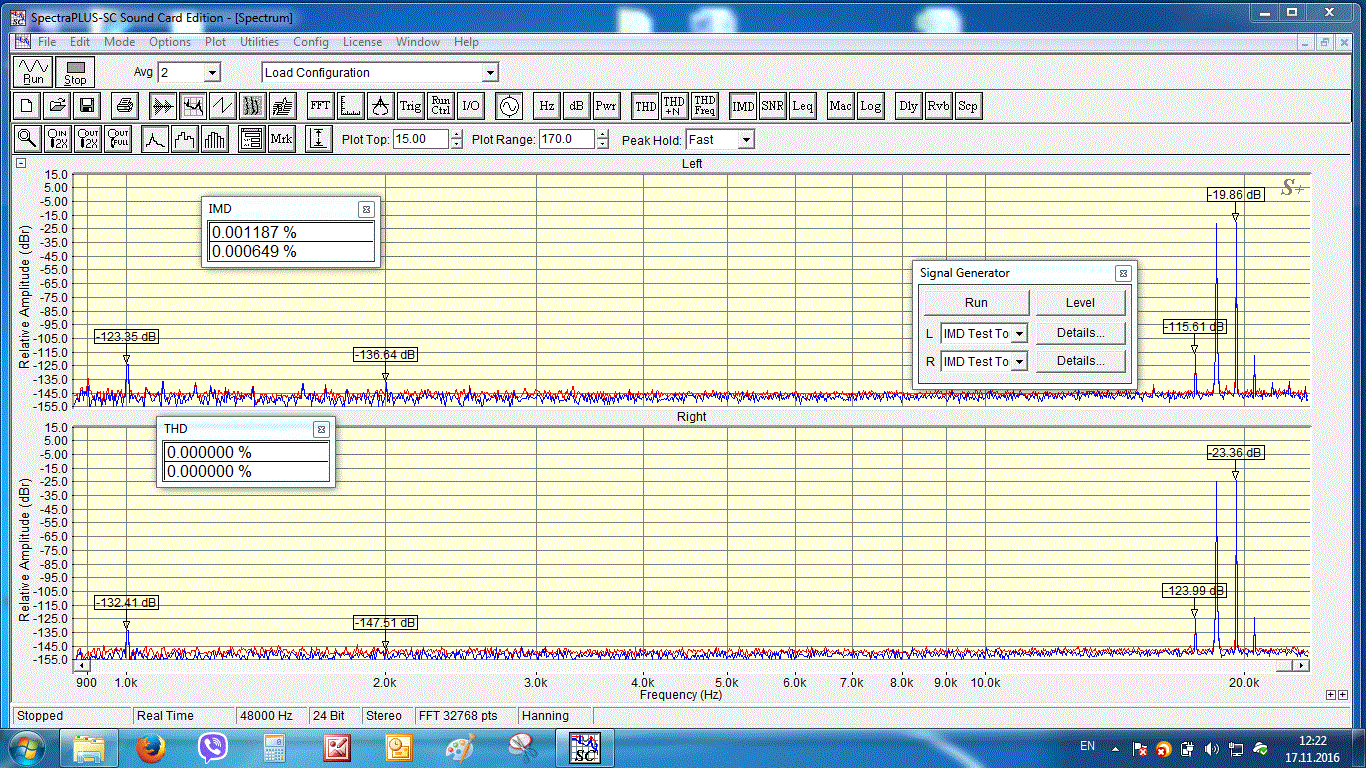Image resolution: width=1366 pixels, height=768 pixels.
Task: Open the Load Configuration dropdown
Action: pos(489,73)
